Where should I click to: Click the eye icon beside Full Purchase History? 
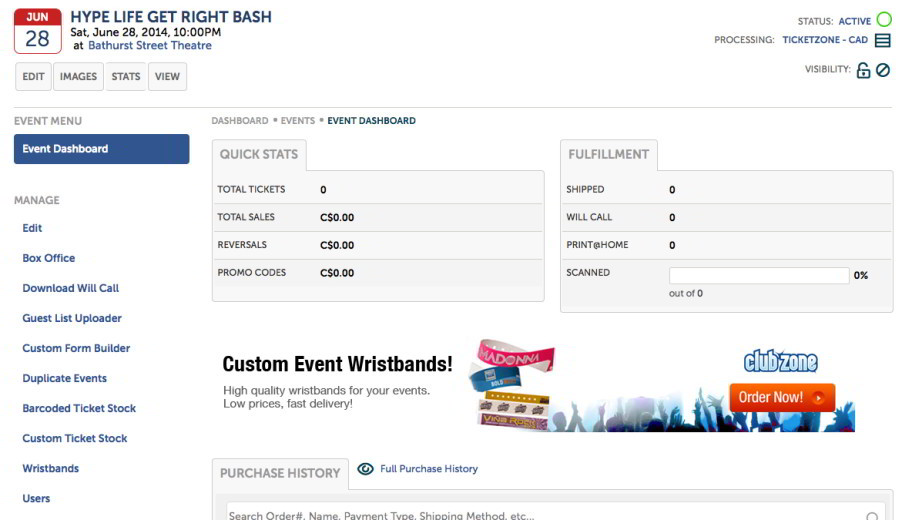[x=365, y=469]
